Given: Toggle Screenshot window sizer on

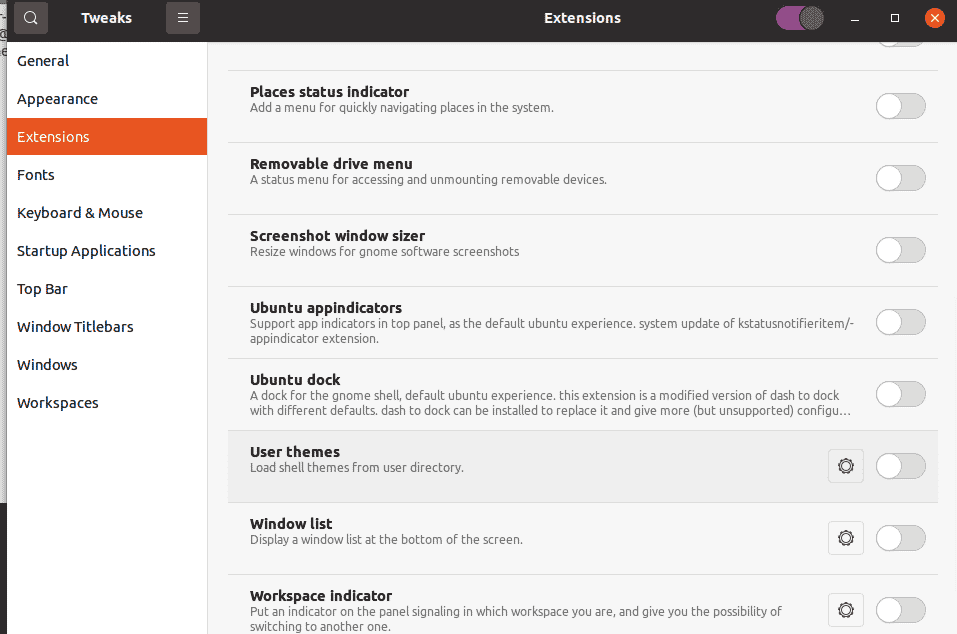Looking at the screenshot, I should 900,250.
